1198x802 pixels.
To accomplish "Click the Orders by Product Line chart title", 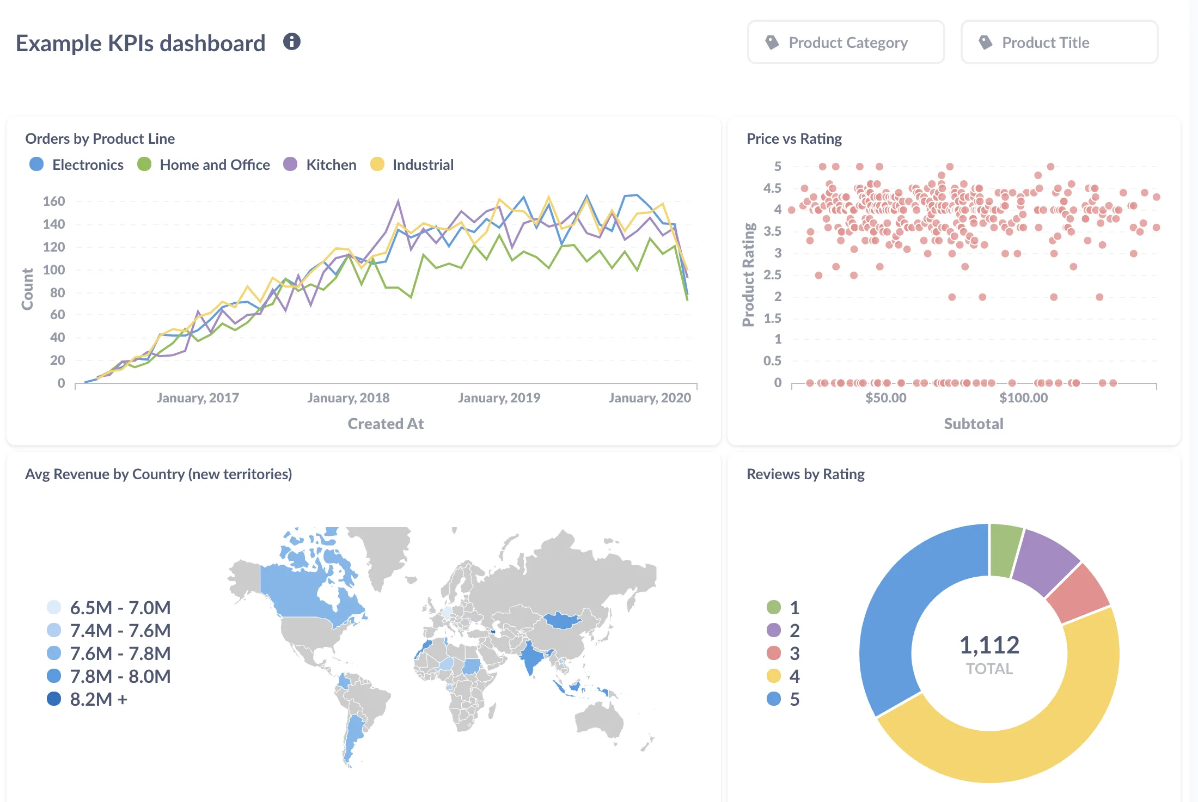I will click(98, 138).
